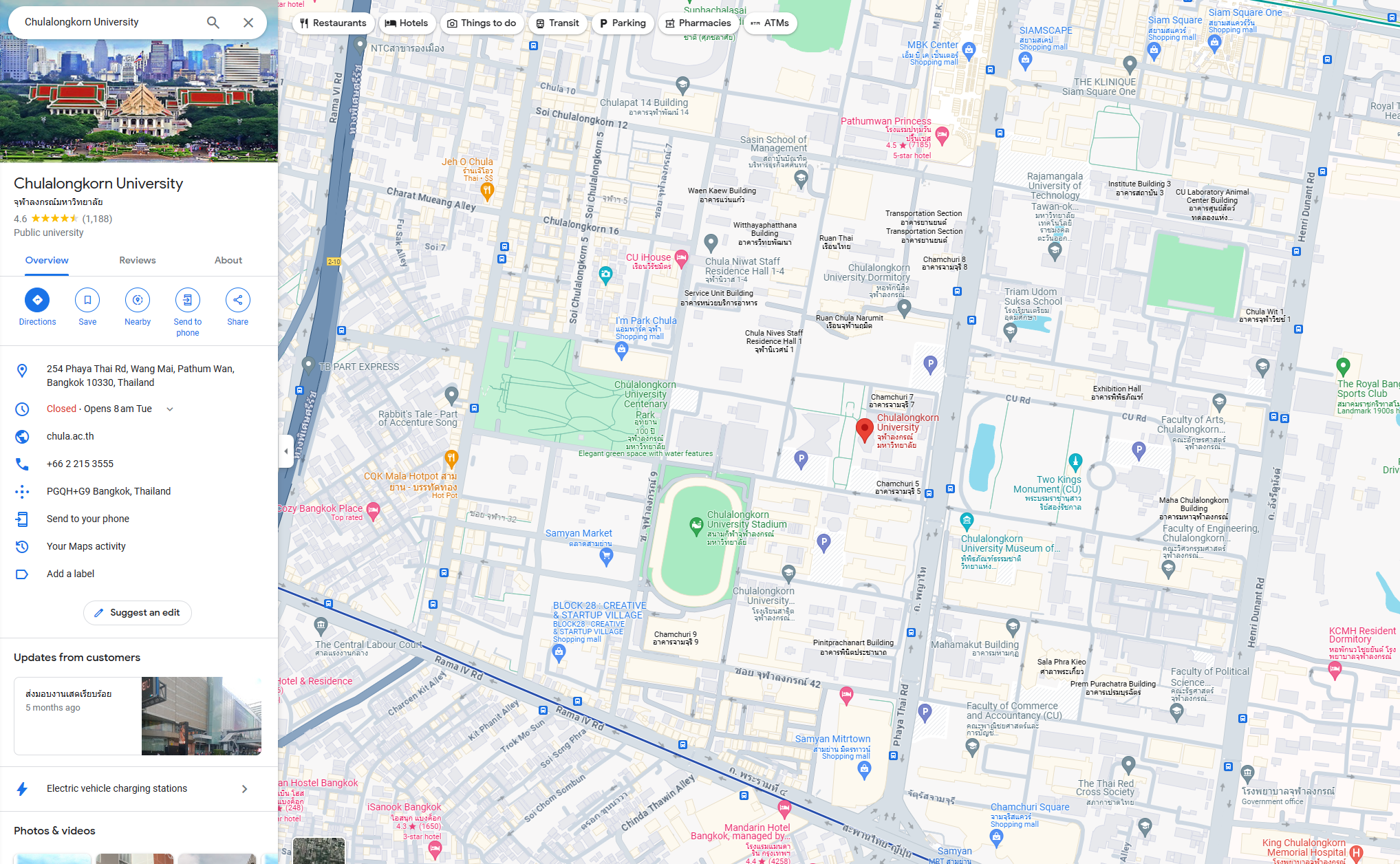The width and height of the screenshot is (1400, 864).
Task: Click the Add a label row
Action: (x=139, y=574)
